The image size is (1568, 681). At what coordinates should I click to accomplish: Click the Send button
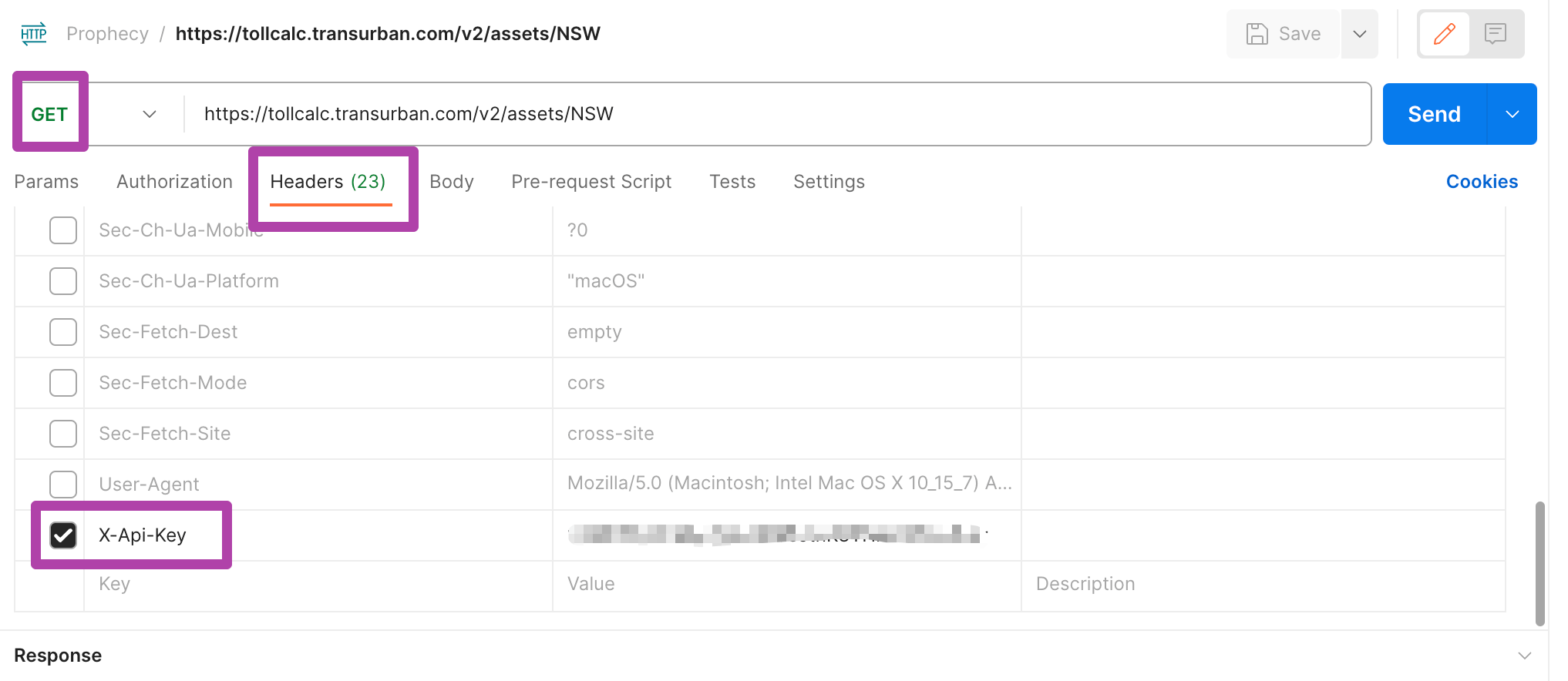point(1434,114)
